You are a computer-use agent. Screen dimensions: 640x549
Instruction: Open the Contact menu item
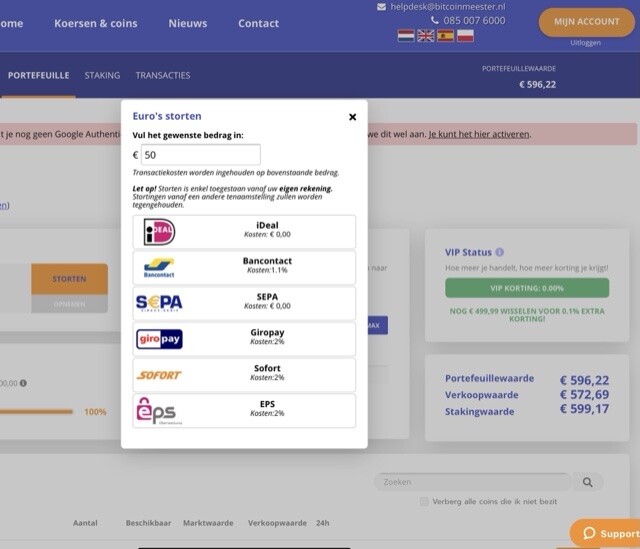pos(258,23)
